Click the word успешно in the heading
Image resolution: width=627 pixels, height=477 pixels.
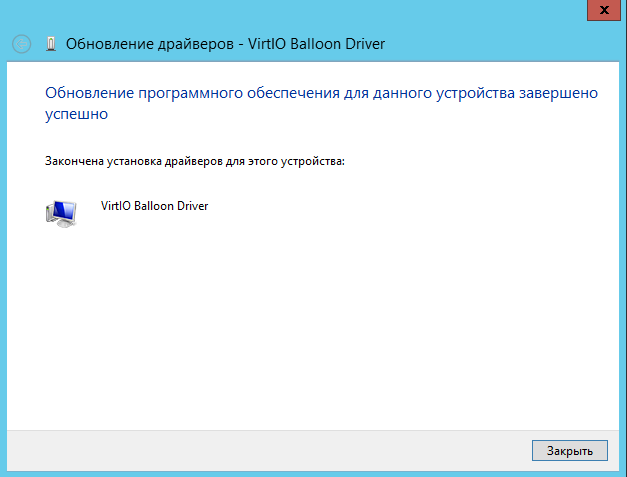77,115
